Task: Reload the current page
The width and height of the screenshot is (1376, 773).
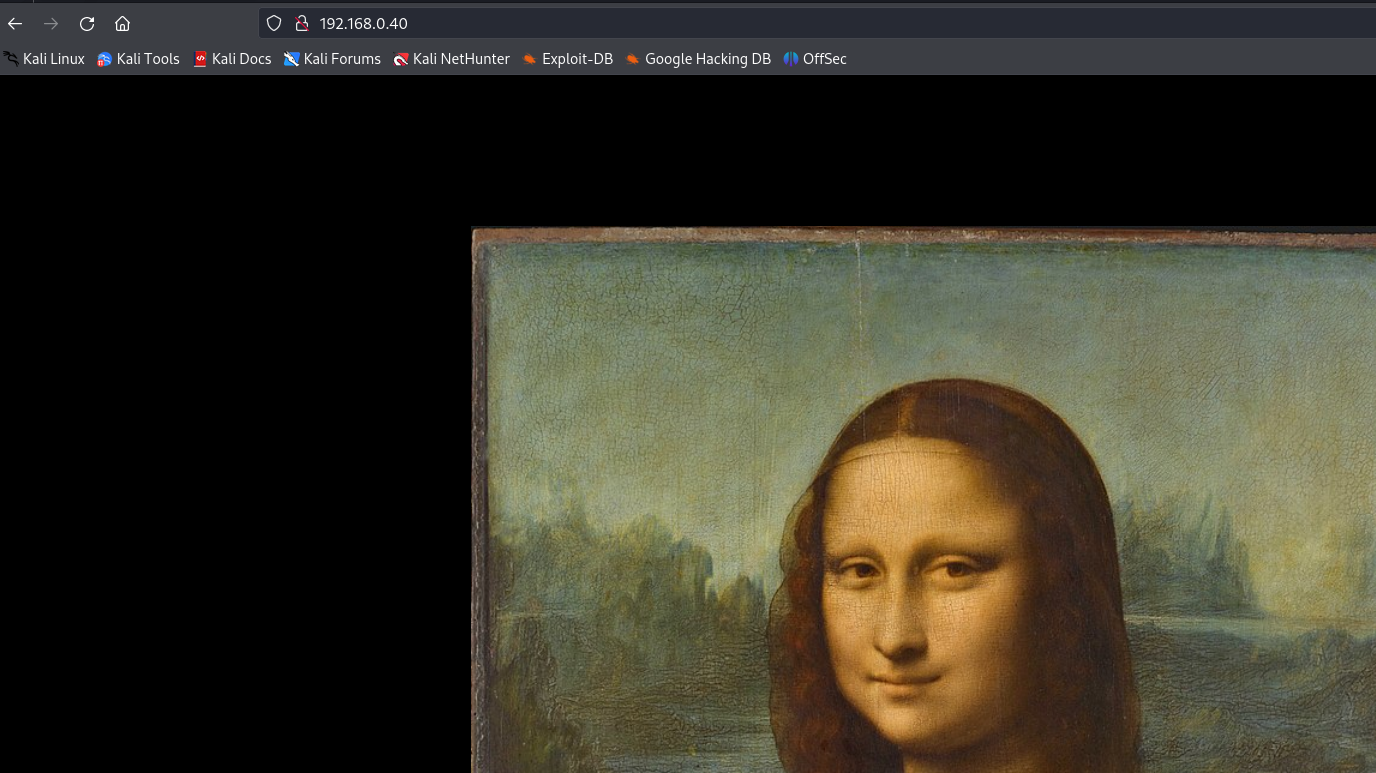Action: pos(87,23)
